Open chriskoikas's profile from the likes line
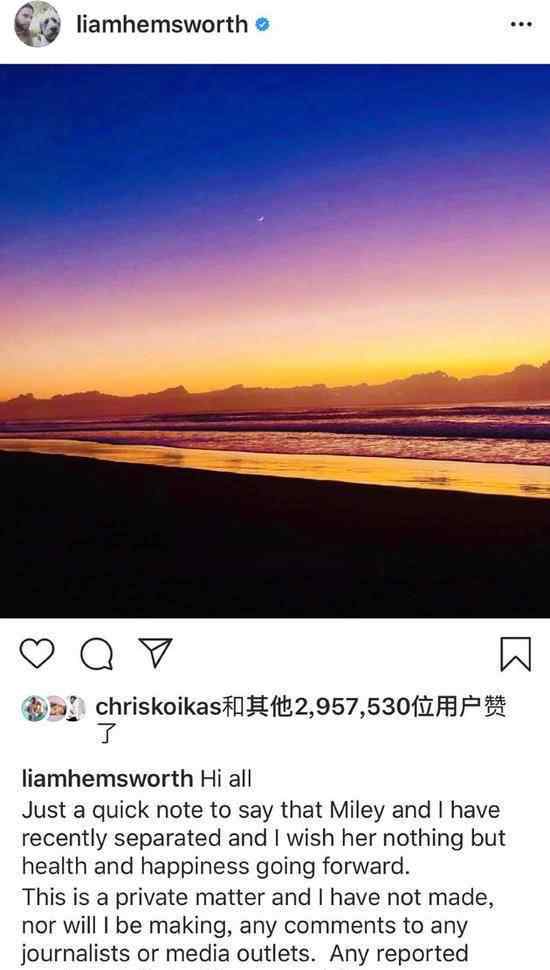The image size is (550, 970). click(158, 708)
